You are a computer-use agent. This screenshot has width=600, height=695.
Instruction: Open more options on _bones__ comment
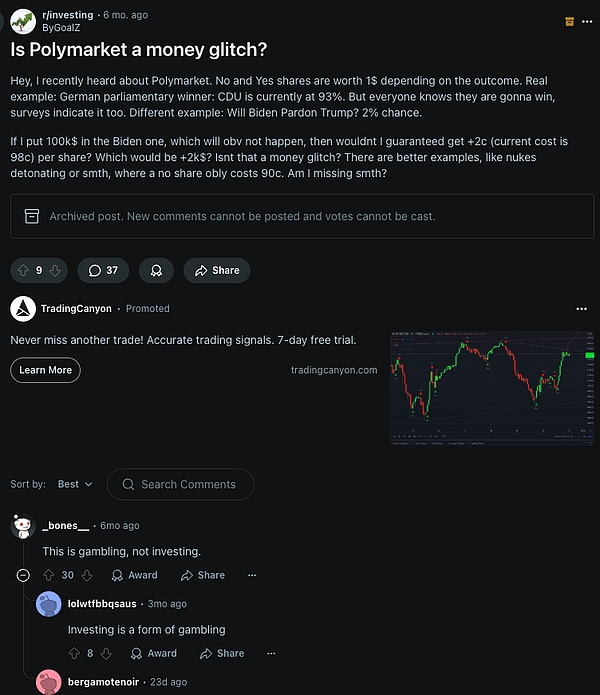coord(252,575)
